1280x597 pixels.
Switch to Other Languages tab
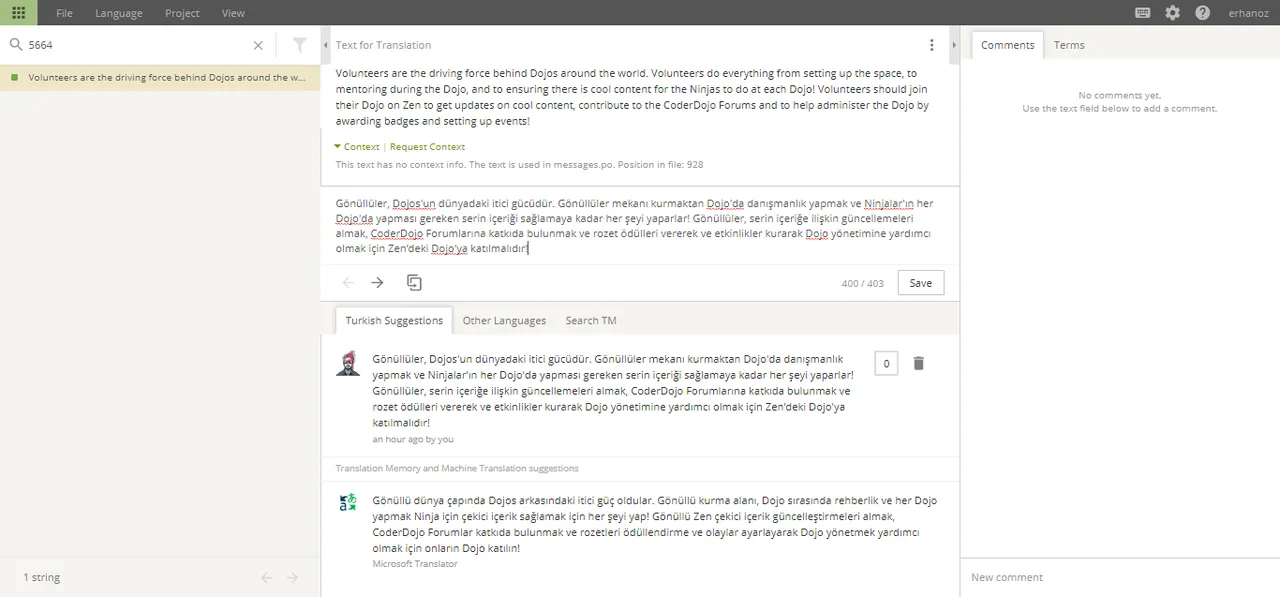click(504, 321)
